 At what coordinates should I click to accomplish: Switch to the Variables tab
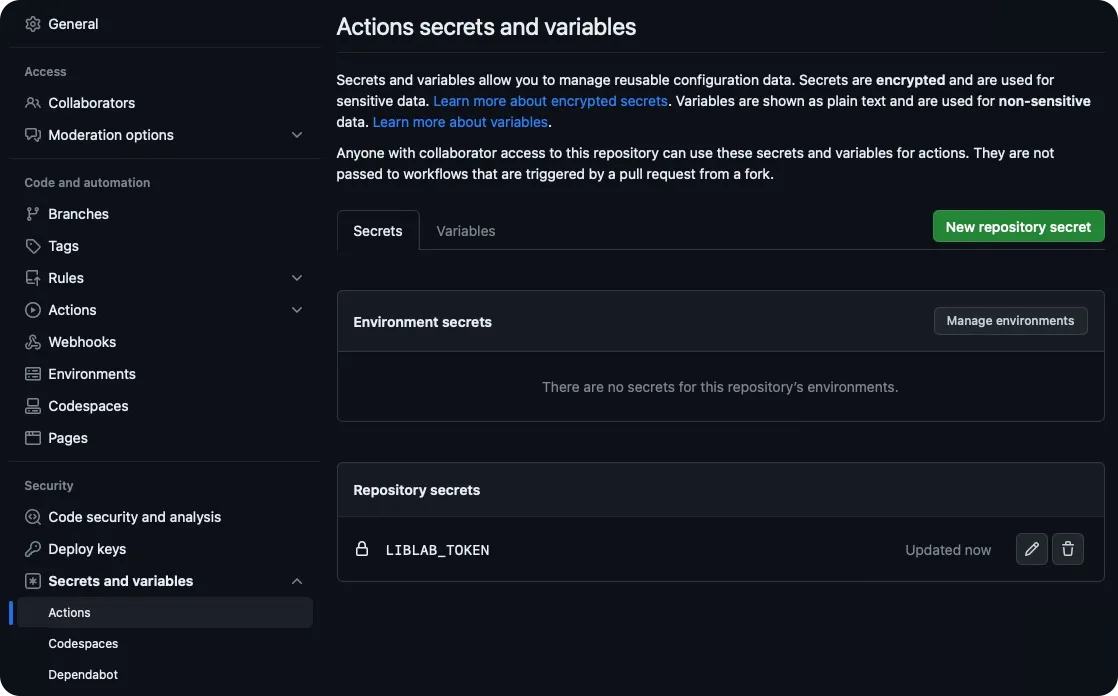[x=464, y=230]
